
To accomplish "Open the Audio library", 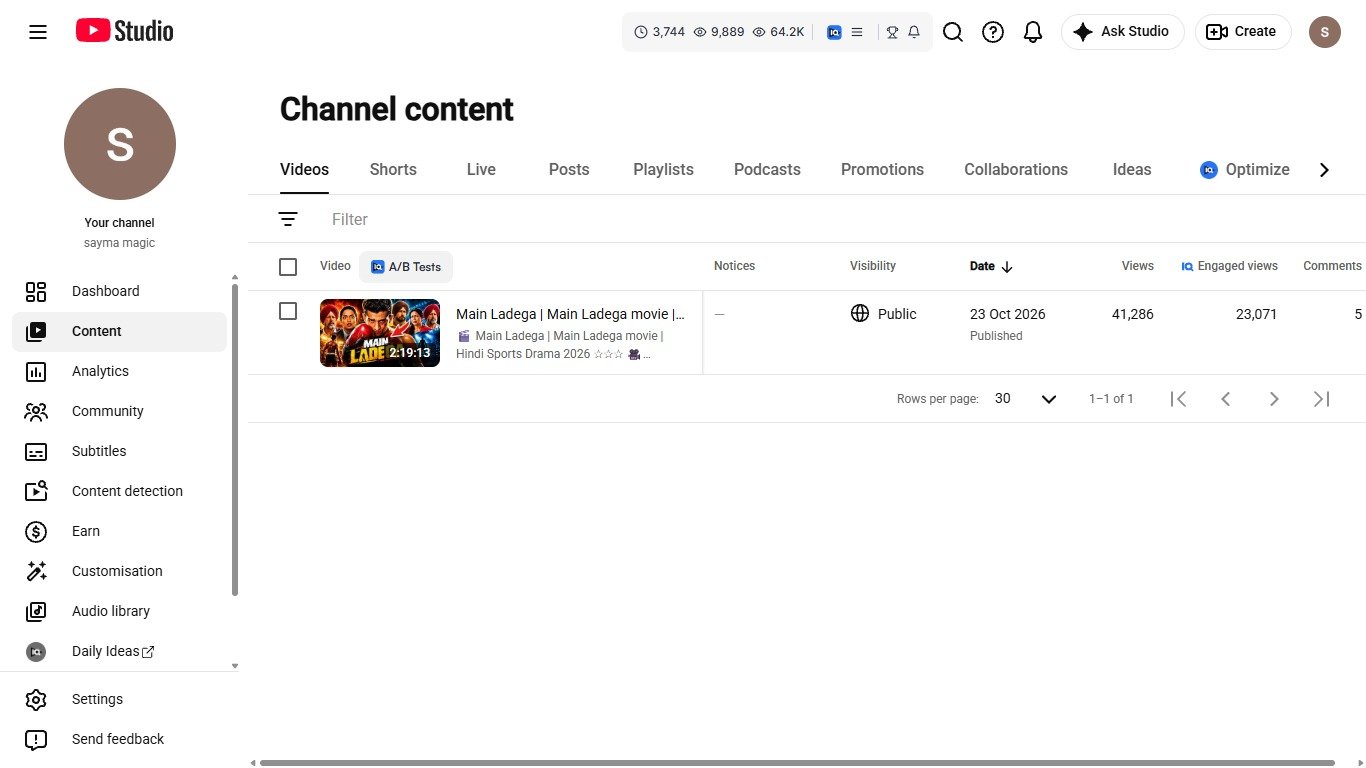I will point(120,611).
